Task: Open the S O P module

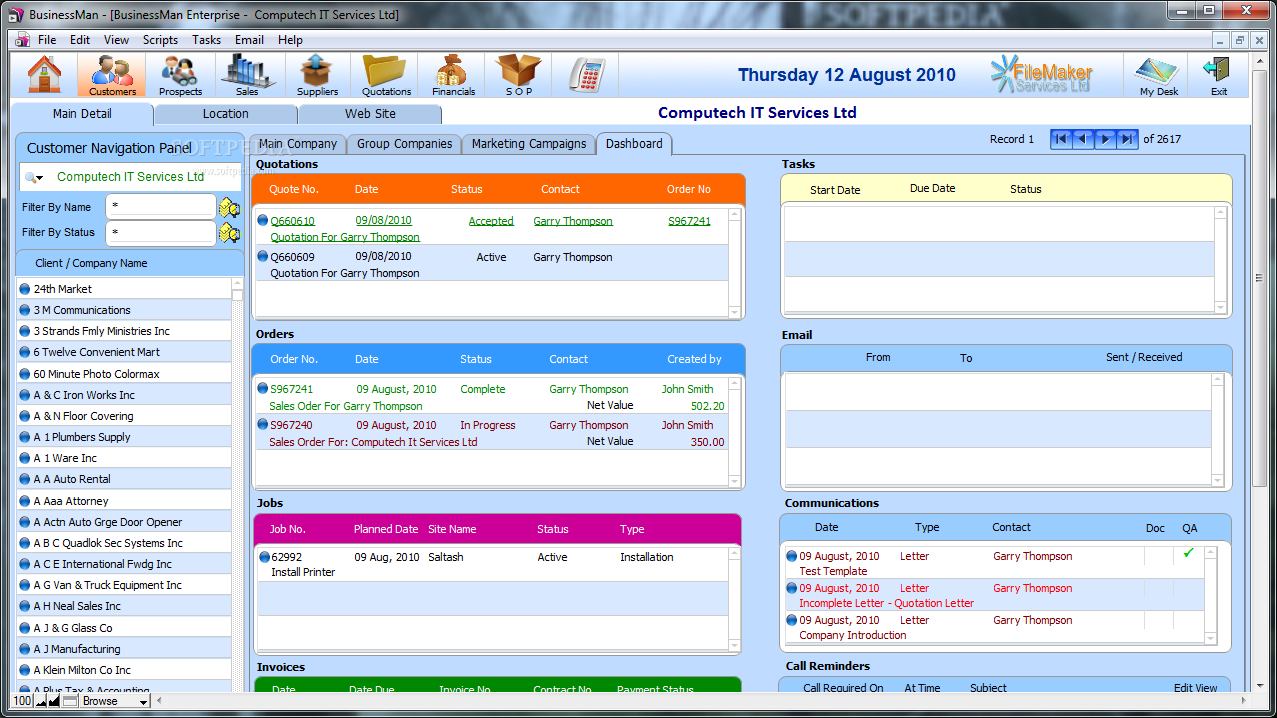Action: tap(519, 75)
